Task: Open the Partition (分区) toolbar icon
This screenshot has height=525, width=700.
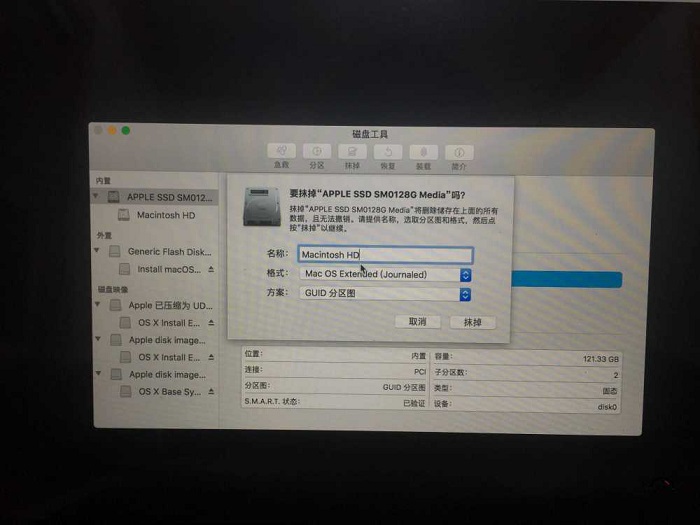Action: coord(317,151)
